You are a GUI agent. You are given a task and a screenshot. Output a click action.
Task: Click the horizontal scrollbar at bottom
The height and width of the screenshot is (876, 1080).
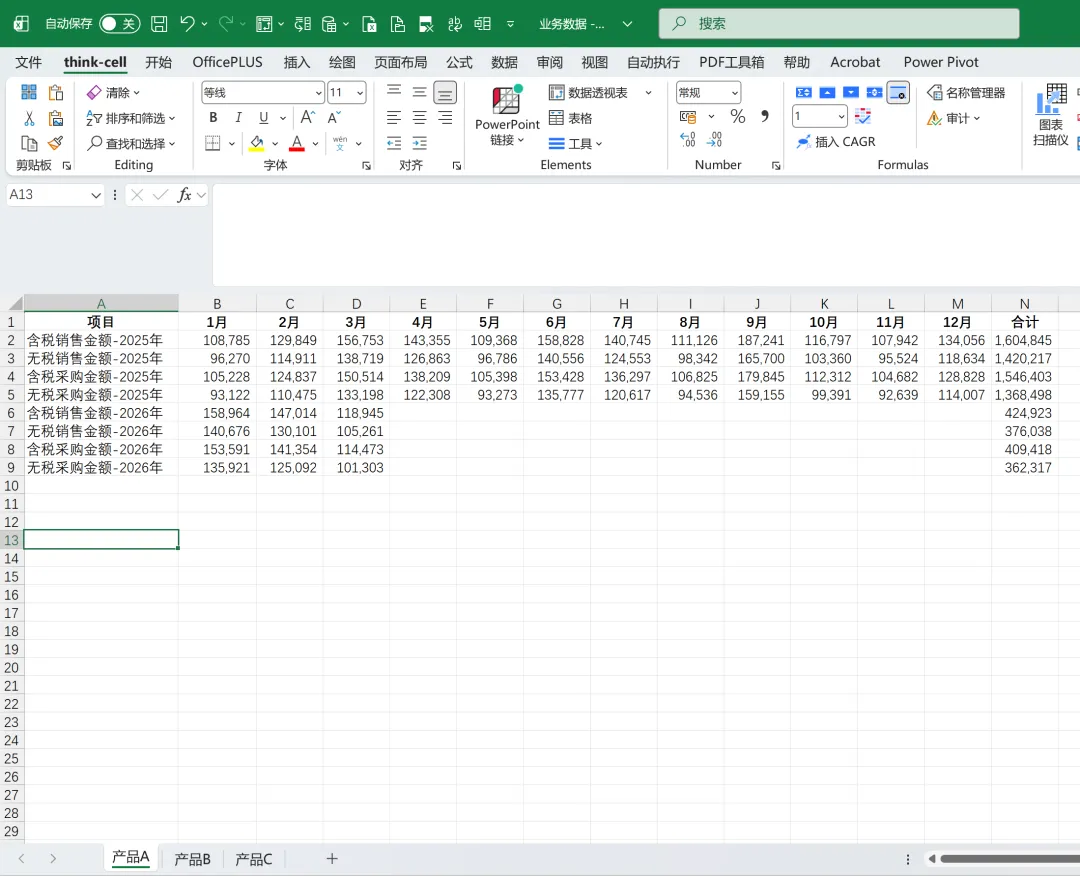coord(1009,859)
